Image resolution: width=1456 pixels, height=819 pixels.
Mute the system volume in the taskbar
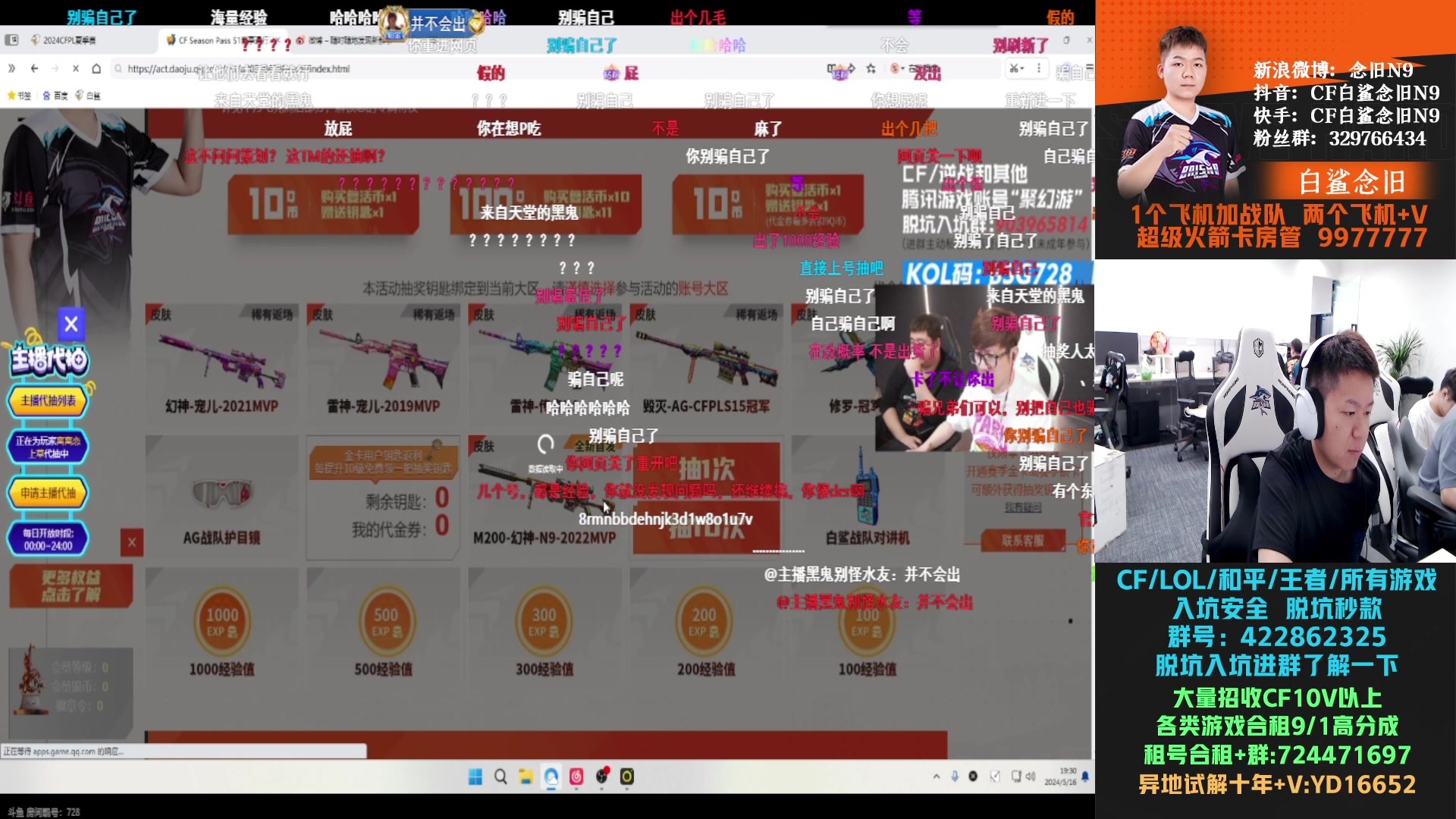click(1031, 777)
